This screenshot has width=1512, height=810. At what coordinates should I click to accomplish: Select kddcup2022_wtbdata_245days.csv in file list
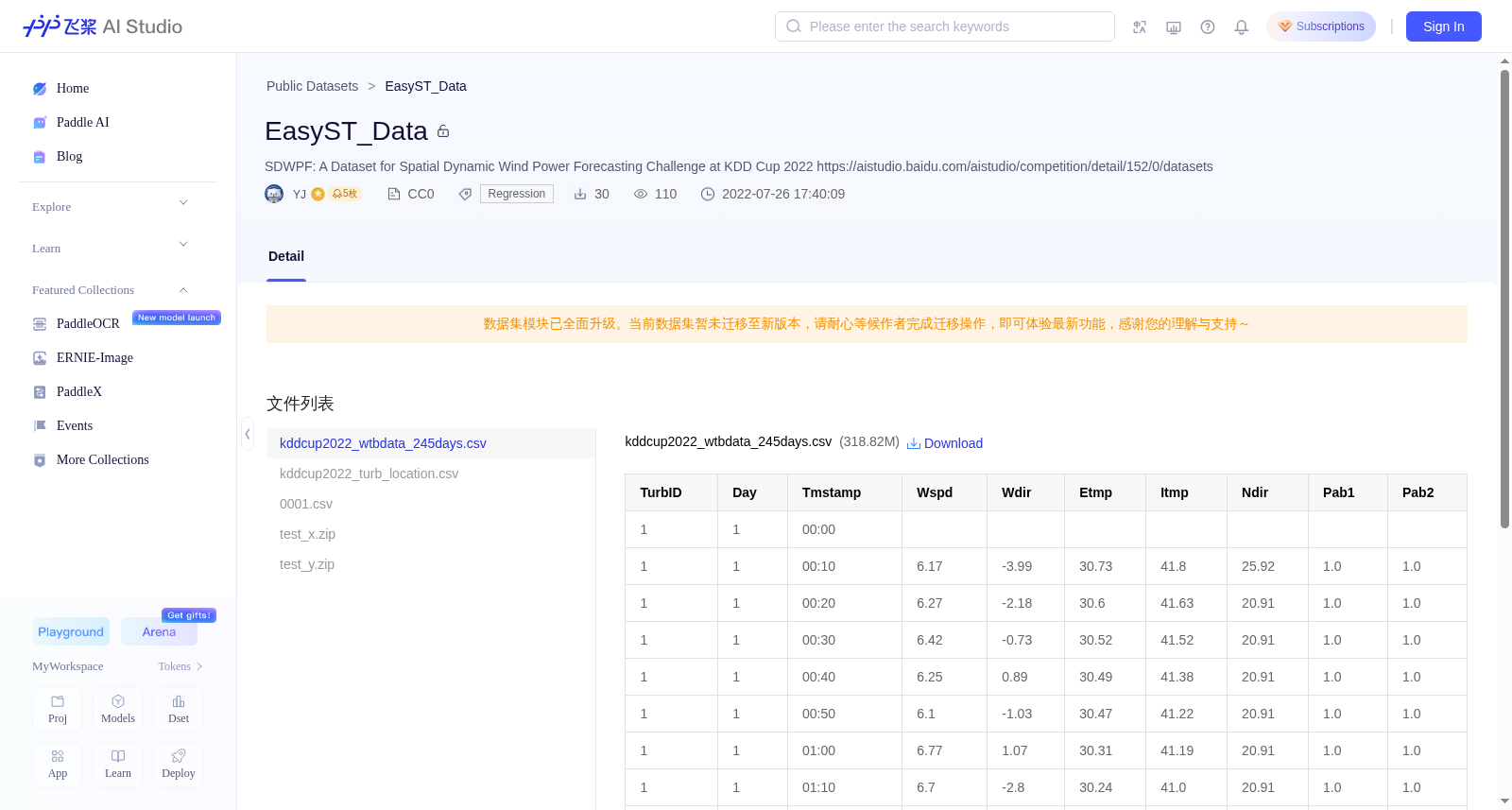click(x=431, y=443)
